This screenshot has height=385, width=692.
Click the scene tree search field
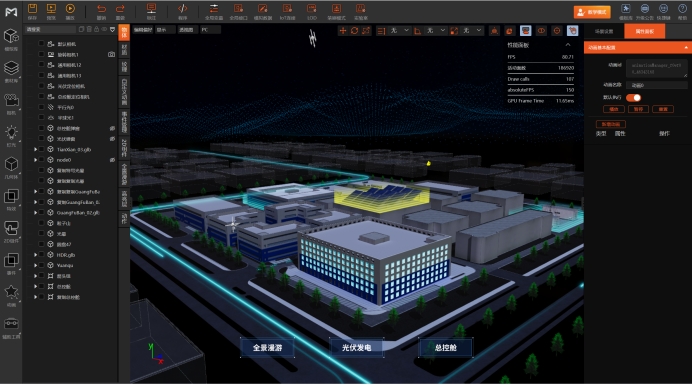pyautogui.click(x=50, y=29)
